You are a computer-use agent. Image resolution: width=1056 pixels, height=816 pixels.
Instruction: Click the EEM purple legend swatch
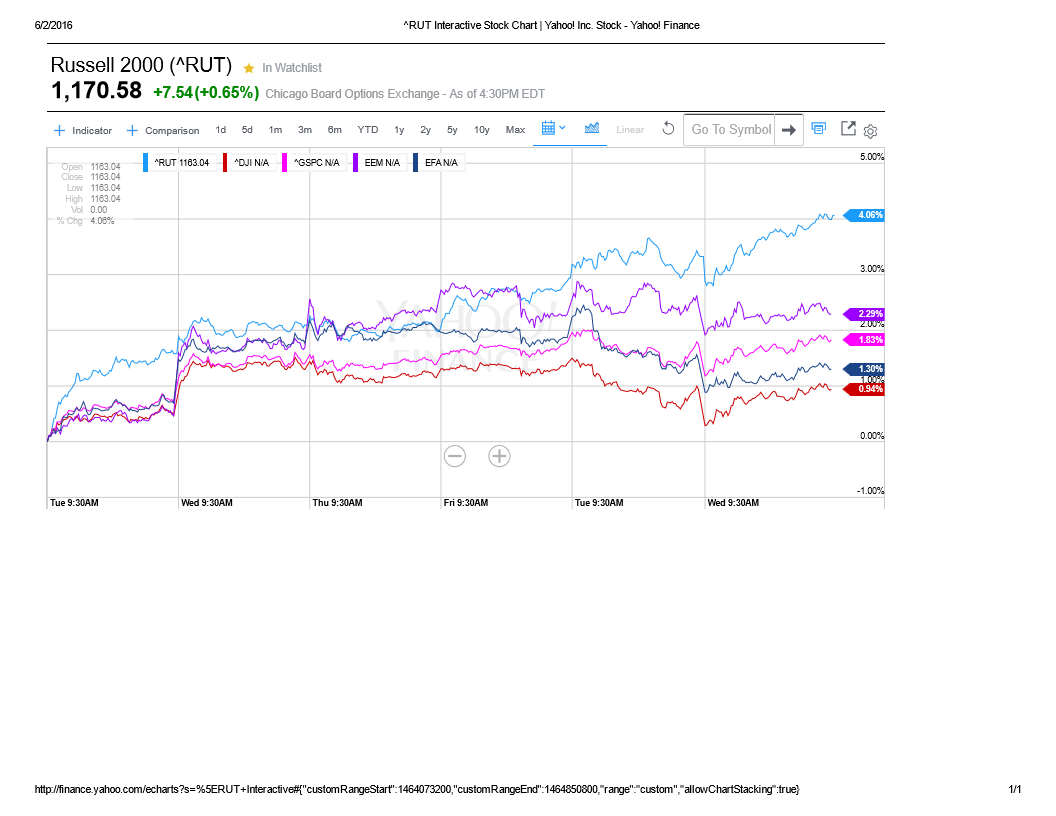pyautogui.click(x=355, y=163)
